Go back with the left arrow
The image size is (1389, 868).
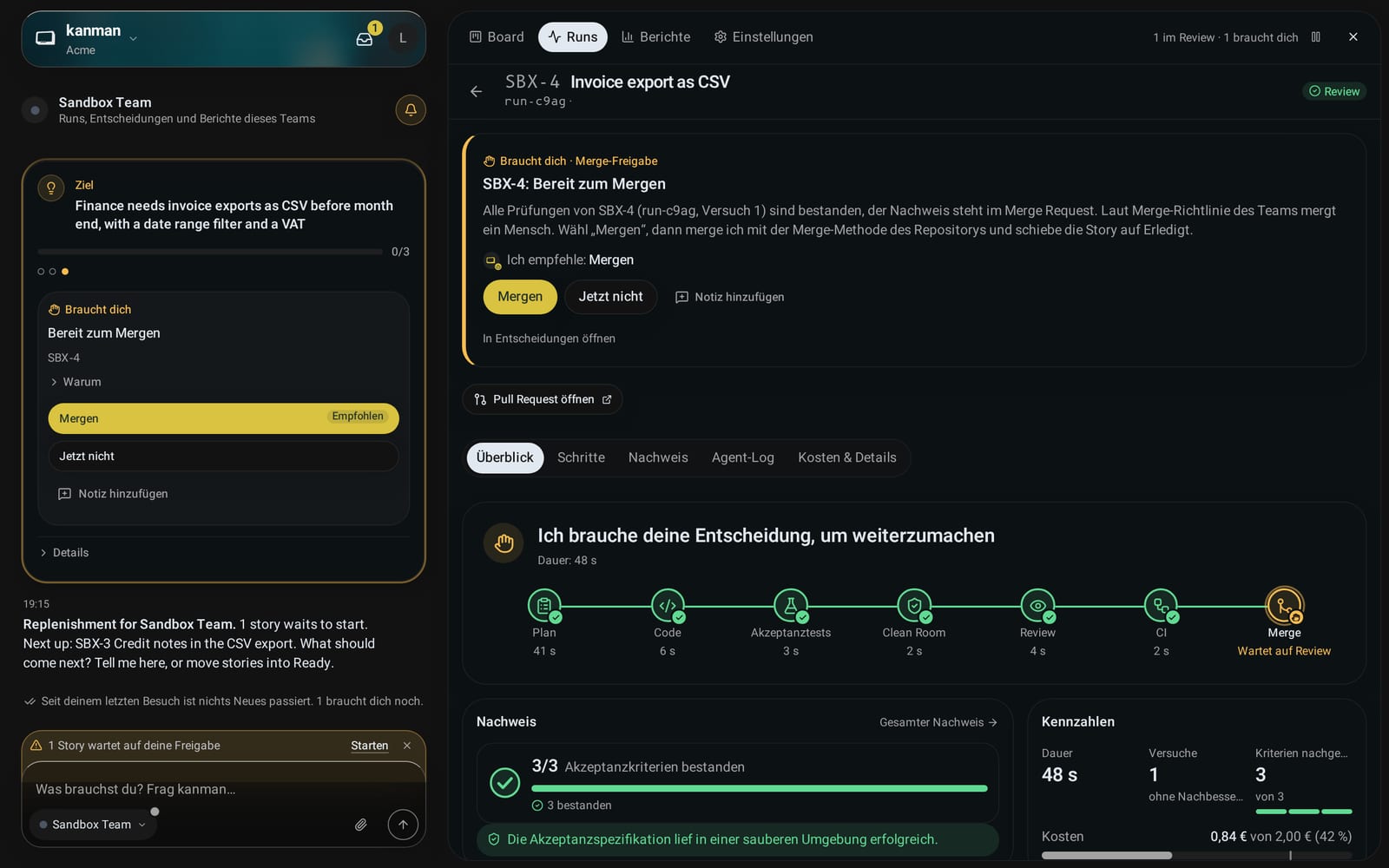click(x=476, y=91)
